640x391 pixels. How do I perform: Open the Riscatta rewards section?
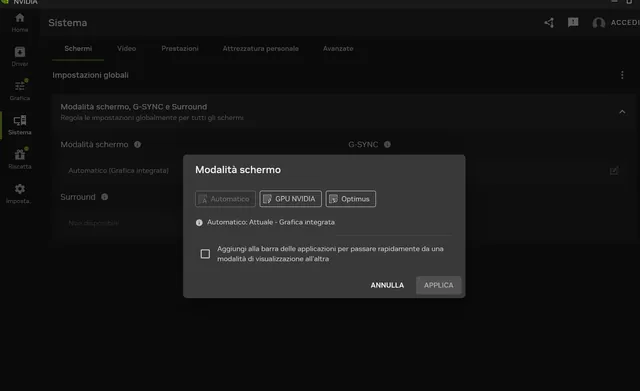pyautogui.click(x=20, y=159)
